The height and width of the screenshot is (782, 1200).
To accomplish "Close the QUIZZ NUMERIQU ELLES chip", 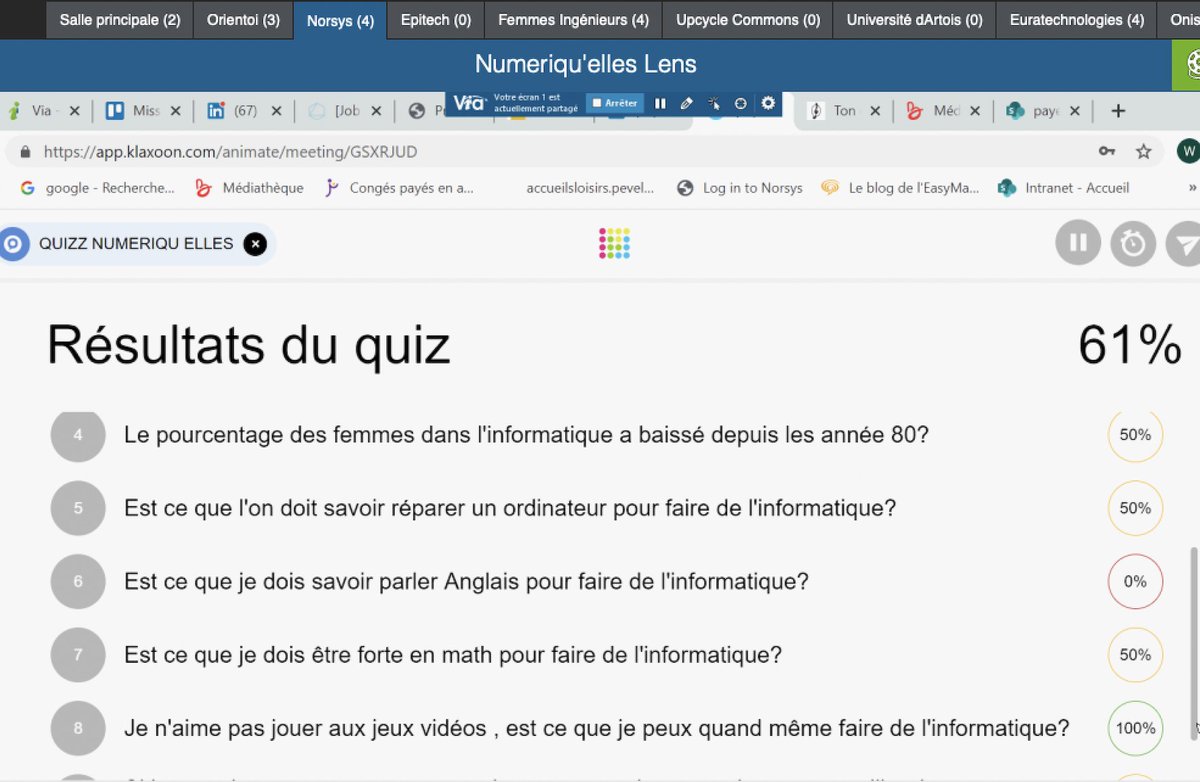I will pos(255,244).
